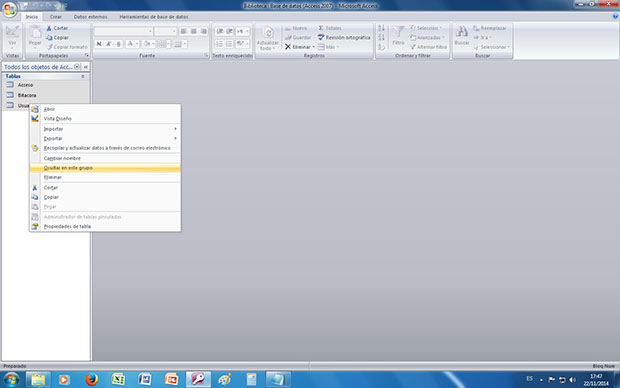Viewport: 620px width, 388px height.
Task: Click the Eliminar X icon in Registros
Action: click(x=288, y=47)
